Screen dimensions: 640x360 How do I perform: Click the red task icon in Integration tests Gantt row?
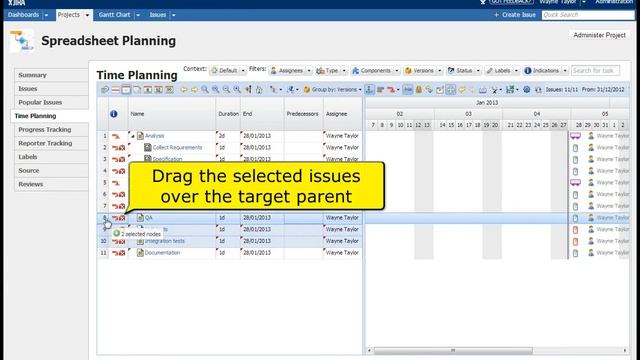coord(576,241)
